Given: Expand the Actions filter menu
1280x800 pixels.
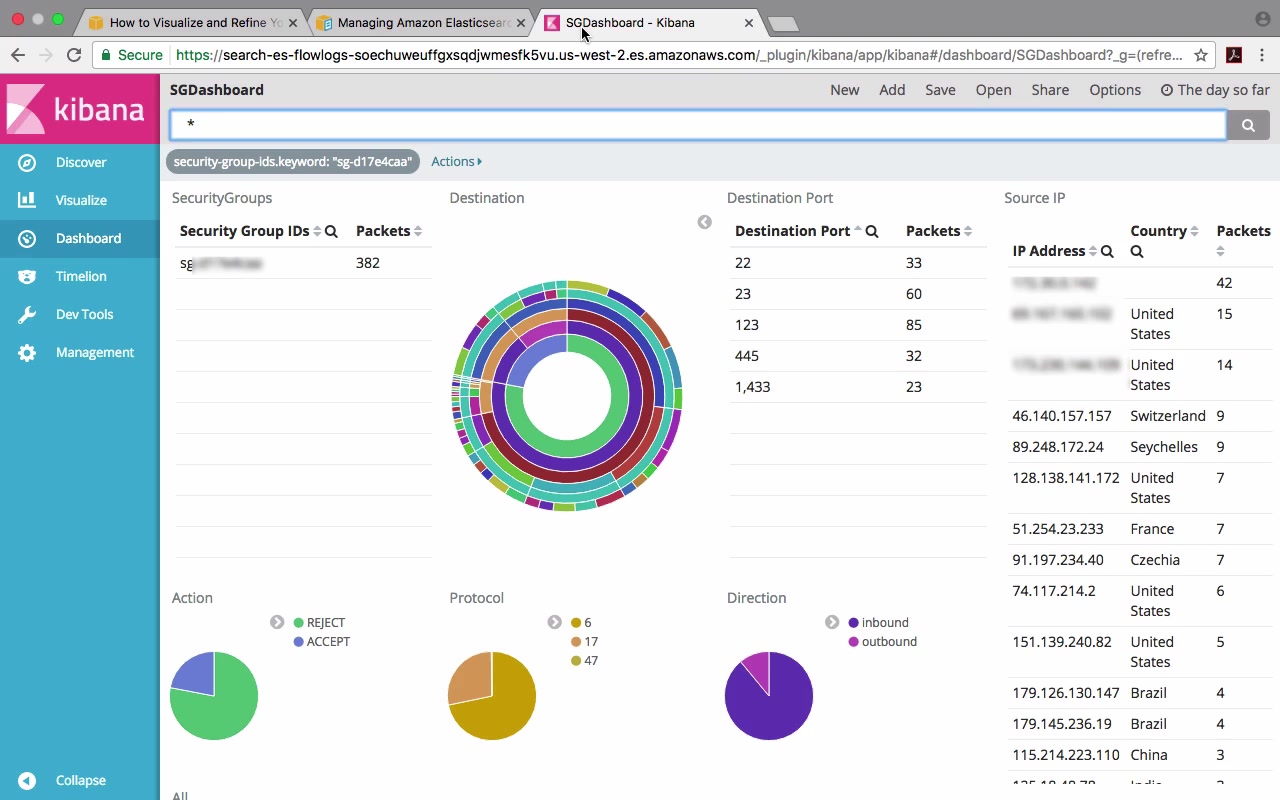Looking at the screenshot, I should tap(456, 161).
